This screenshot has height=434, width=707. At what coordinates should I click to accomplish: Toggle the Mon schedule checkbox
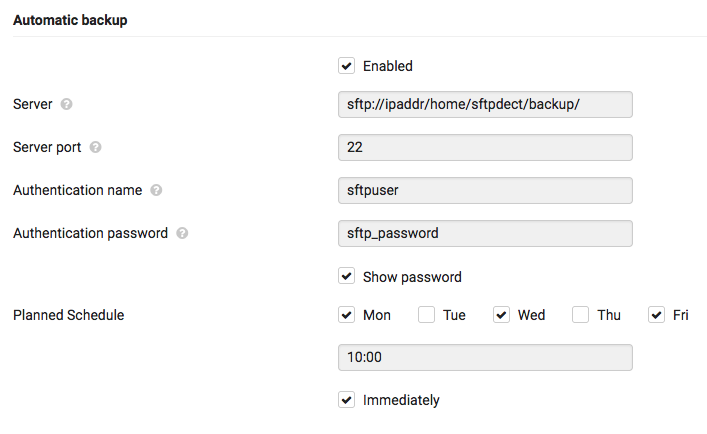346,315
